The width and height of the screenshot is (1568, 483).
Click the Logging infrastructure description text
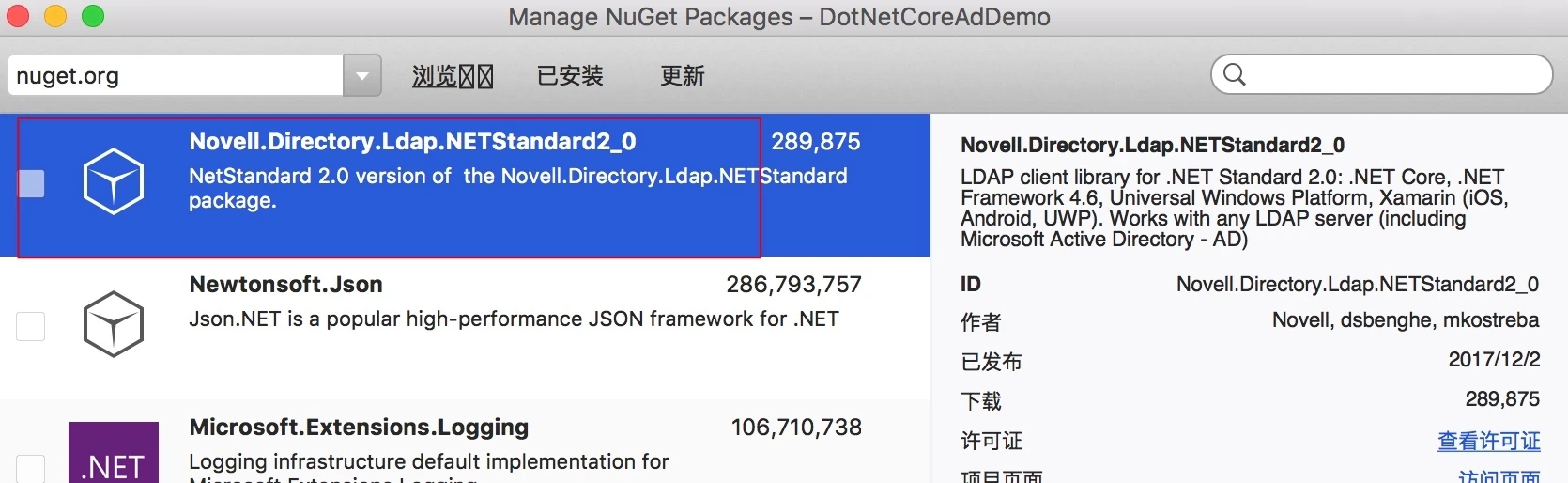[429, 467]
